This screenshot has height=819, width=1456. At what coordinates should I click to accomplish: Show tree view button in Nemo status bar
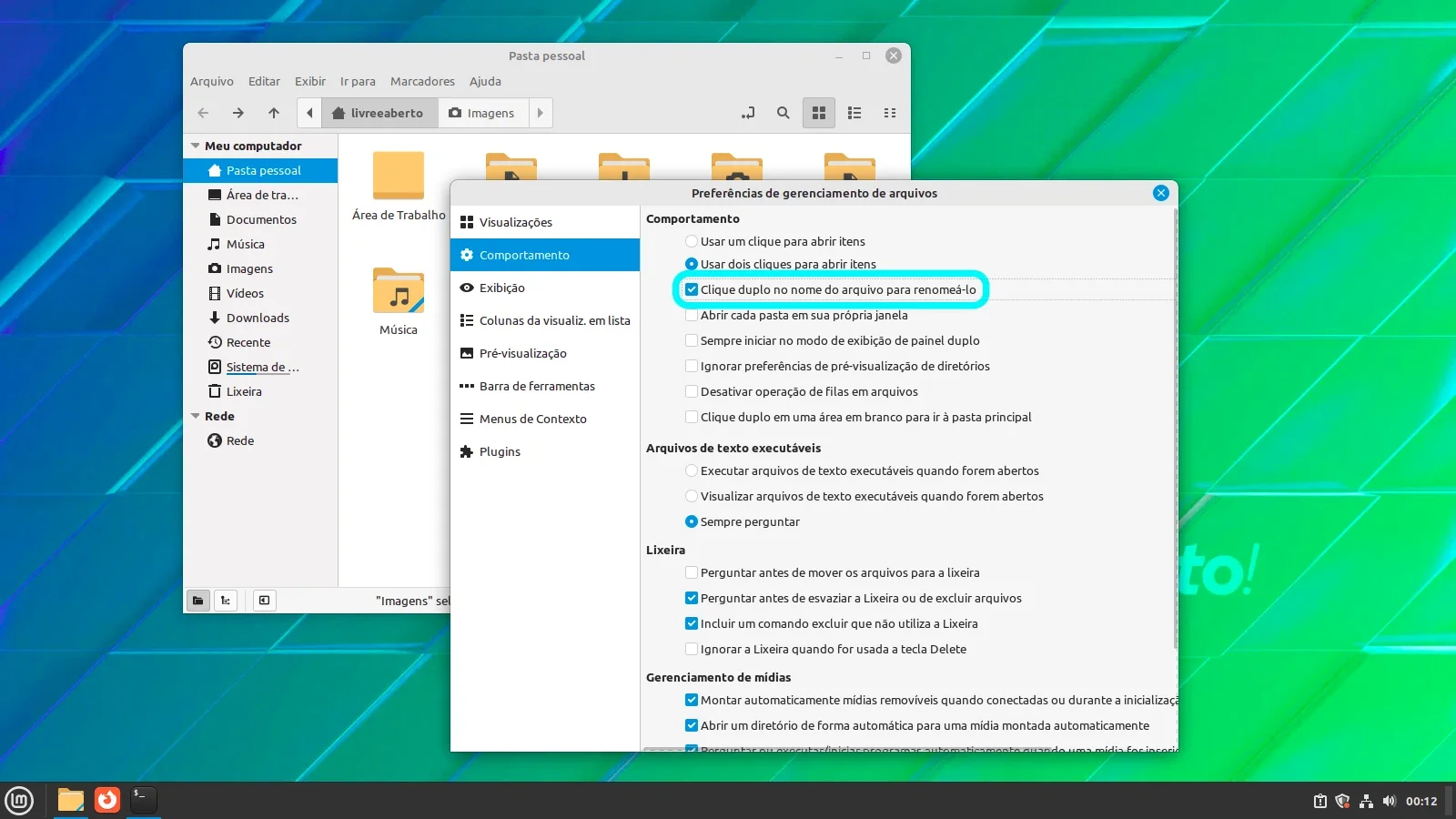[226, 601]
